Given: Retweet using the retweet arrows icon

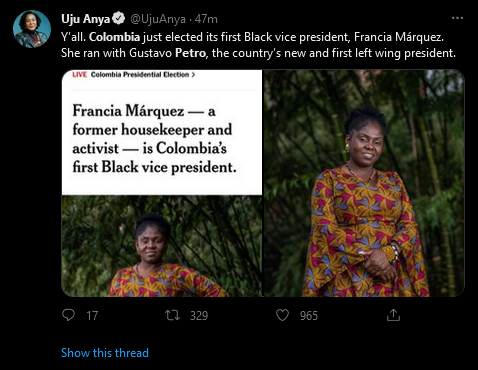Looking at the screenshot, I should [173, 315].
